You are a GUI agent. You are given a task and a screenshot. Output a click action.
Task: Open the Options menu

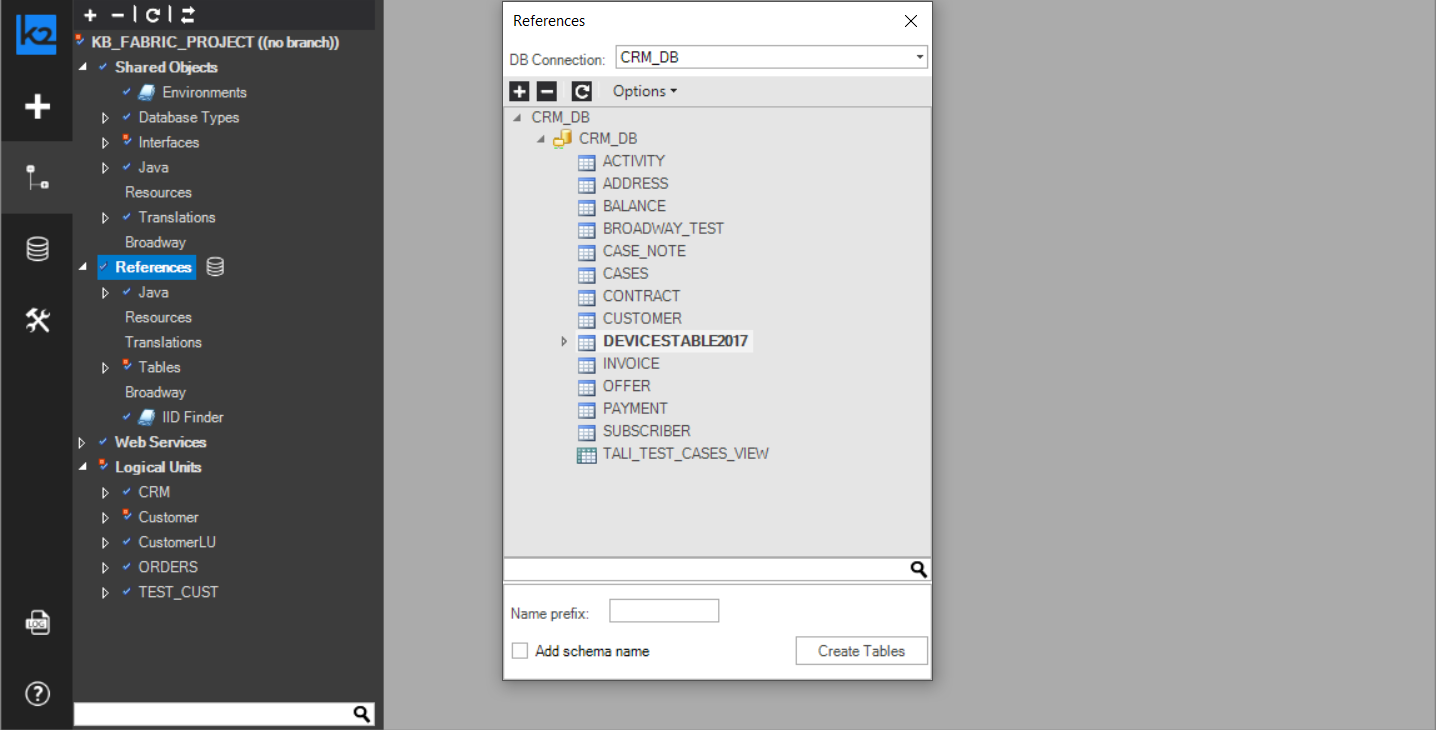coord(644,91)
